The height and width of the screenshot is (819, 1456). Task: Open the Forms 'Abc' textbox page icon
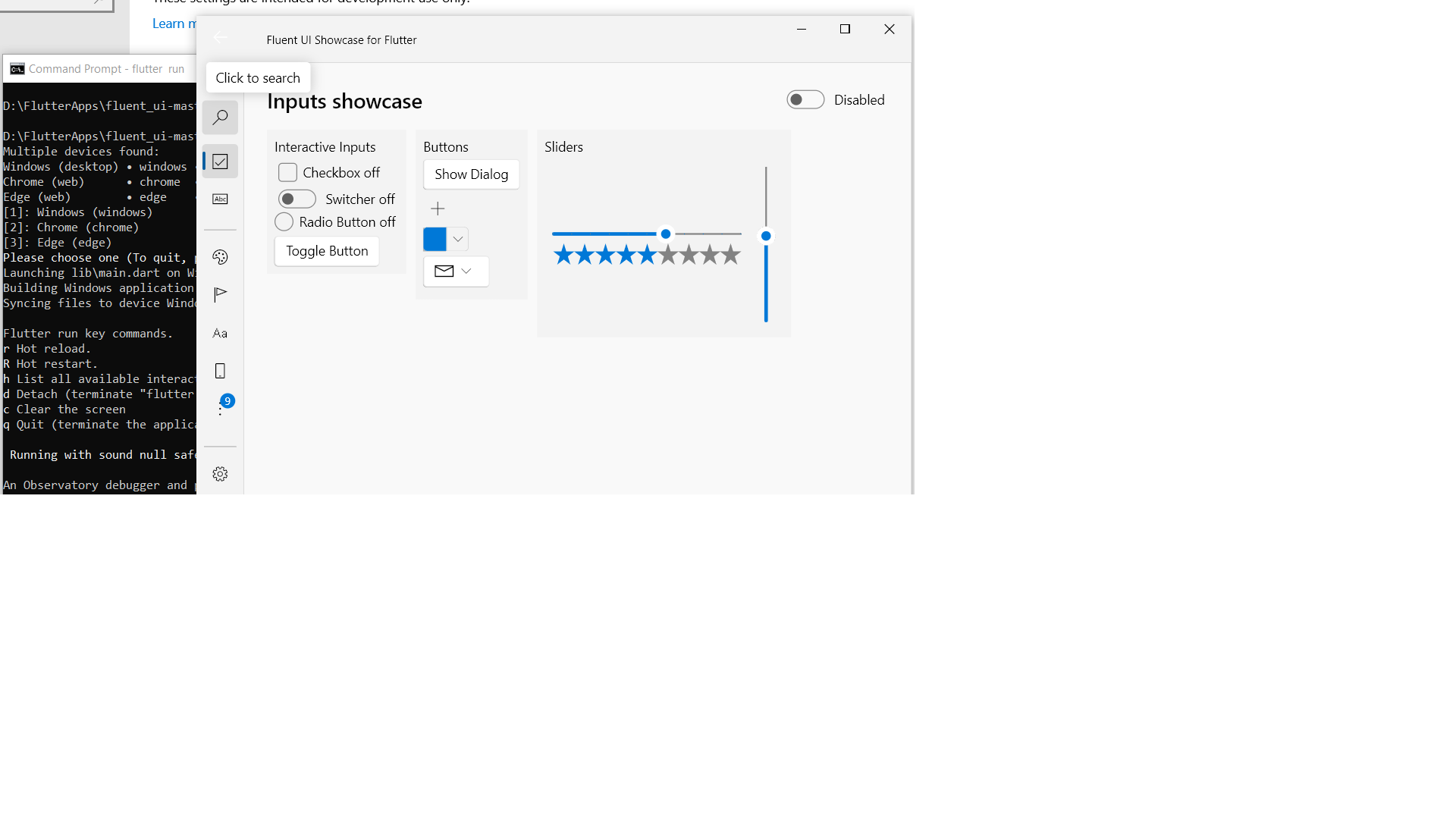coord(220,199)
